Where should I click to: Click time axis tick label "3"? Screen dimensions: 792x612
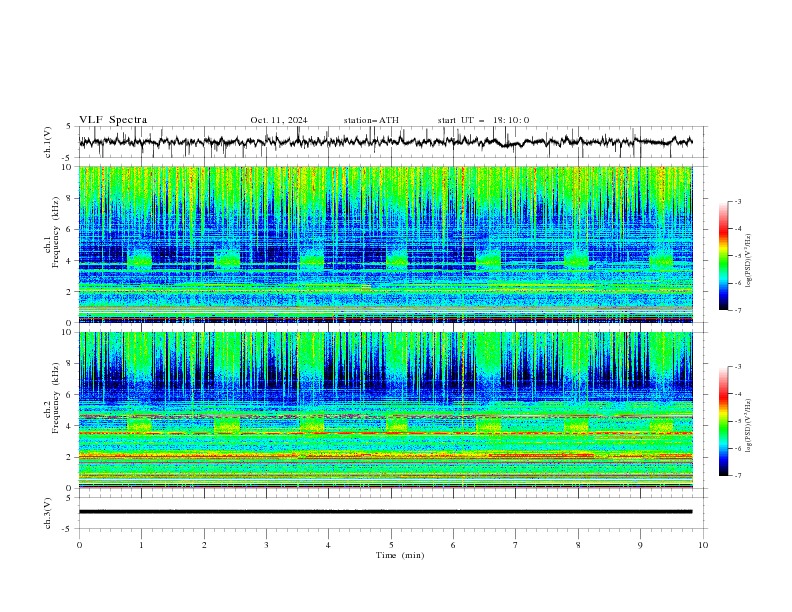[266, 545]
